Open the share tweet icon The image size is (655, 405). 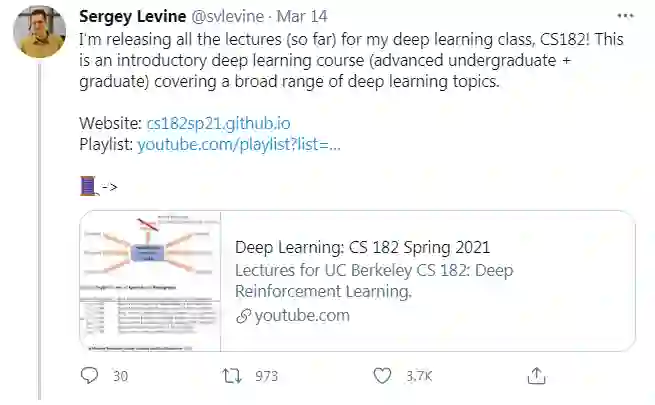(536, 376)
